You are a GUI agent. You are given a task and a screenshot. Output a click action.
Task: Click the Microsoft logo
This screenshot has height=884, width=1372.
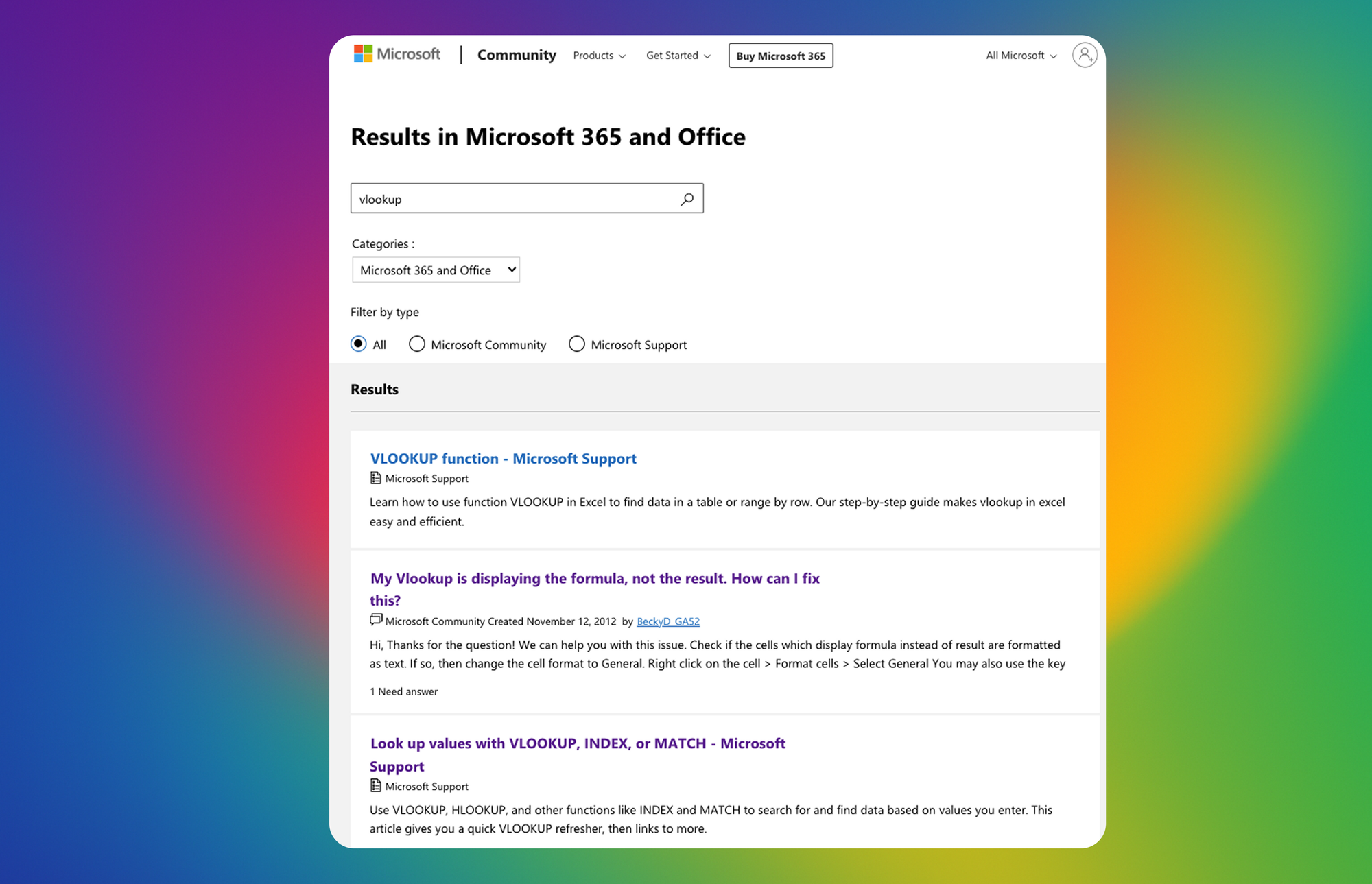click(x=397, y=54)
